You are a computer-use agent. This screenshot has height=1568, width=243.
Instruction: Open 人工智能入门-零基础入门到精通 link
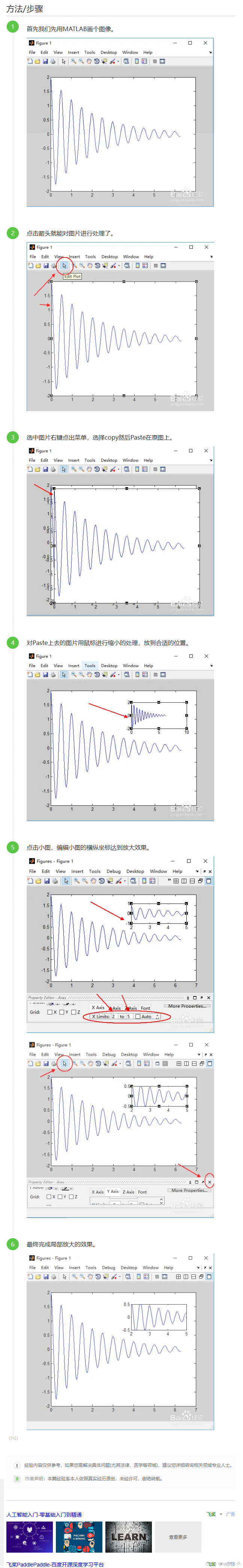tap(44, 1514)
